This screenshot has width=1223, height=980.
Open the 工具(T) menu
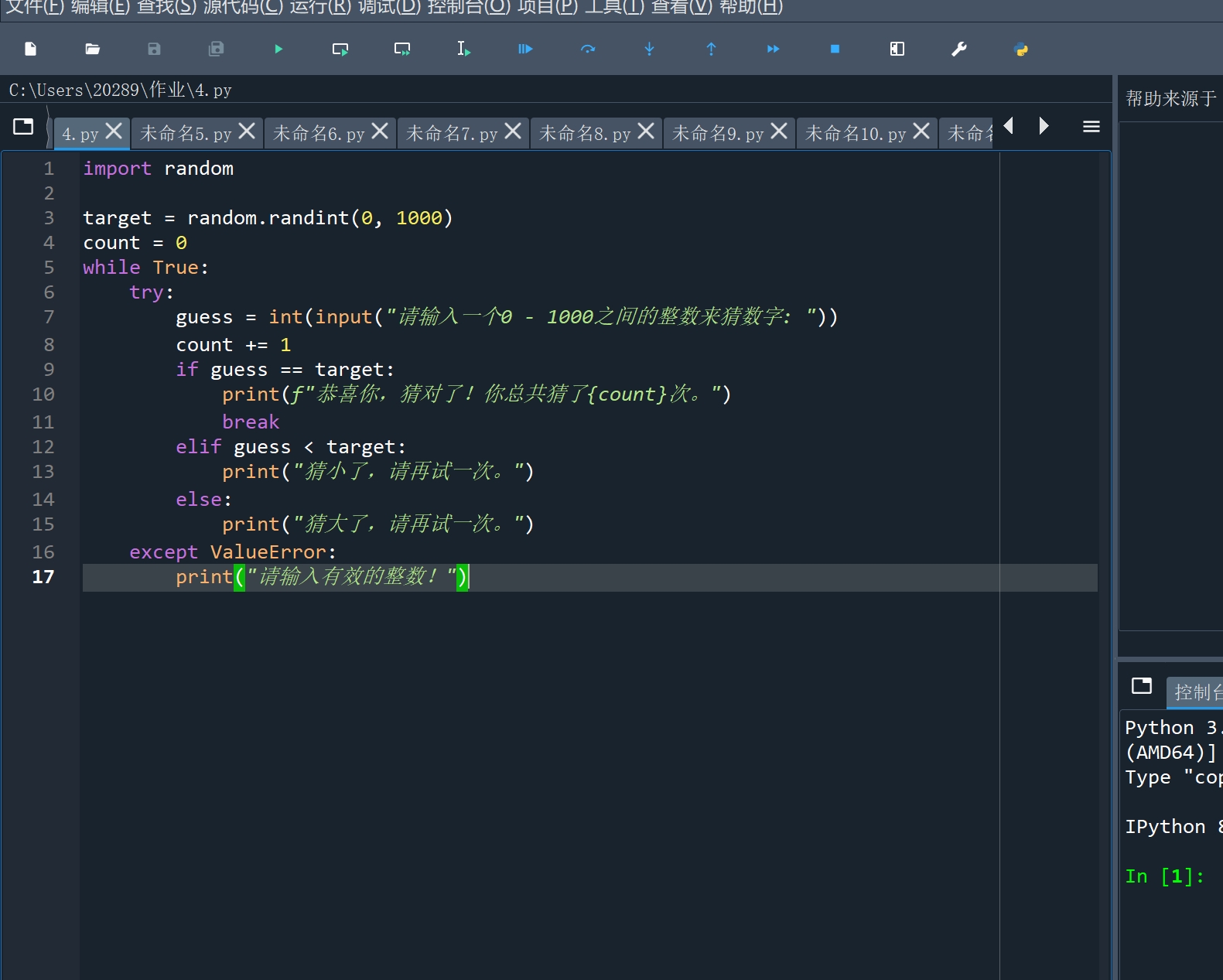pyautogui.click(x=614, y=8)
